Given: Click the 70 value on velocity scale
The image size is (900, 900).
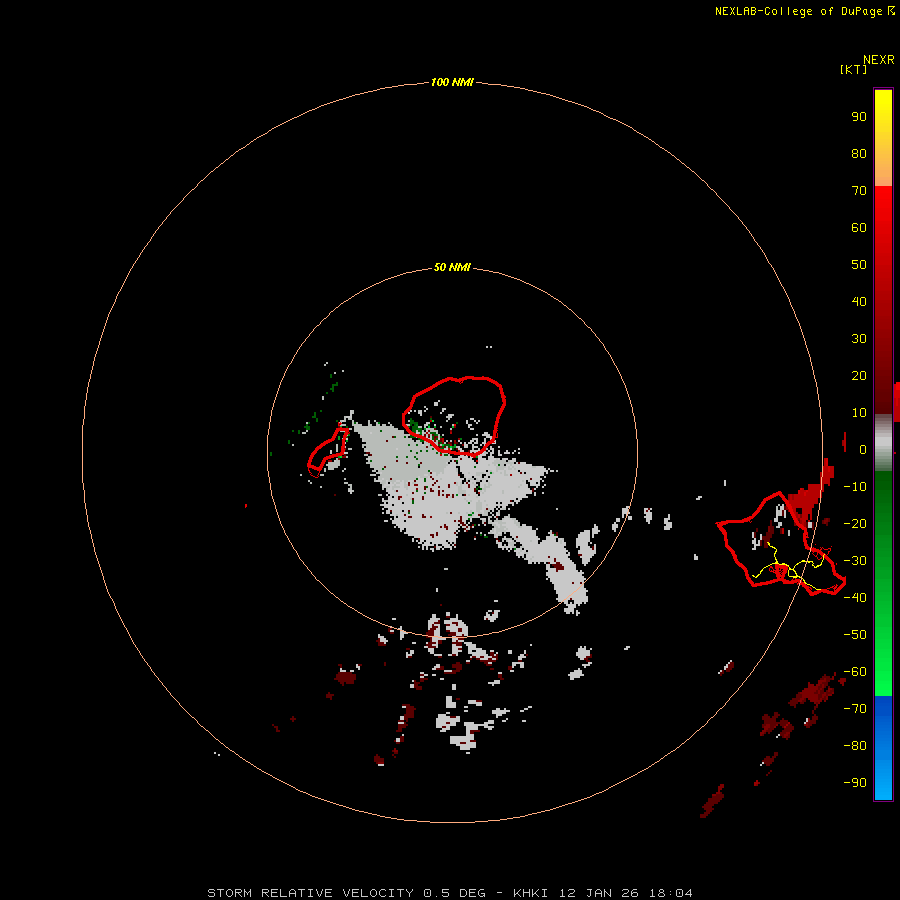Looking at the screenshot, I should point(859,191).
